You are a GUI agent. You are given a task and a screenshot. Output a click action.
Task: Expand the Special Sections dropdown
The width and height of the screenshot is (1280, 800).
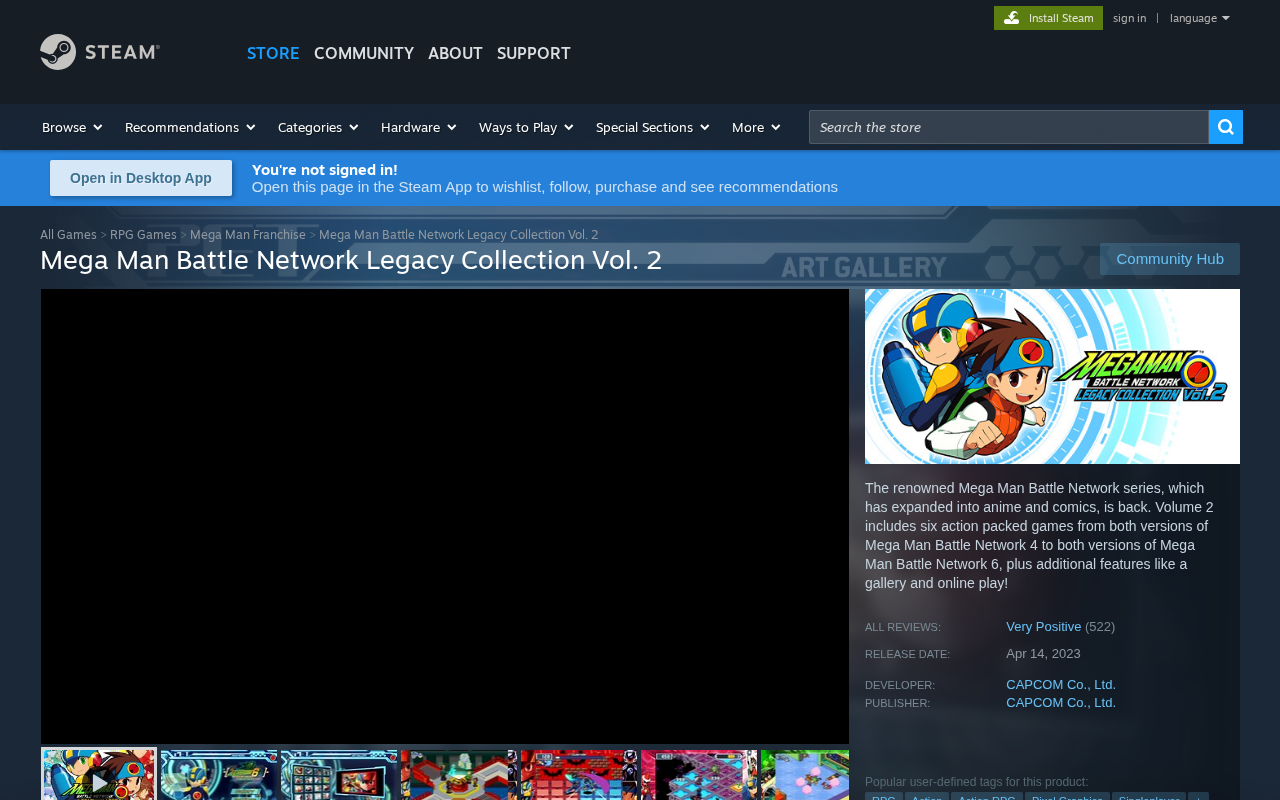coord(652,127)
